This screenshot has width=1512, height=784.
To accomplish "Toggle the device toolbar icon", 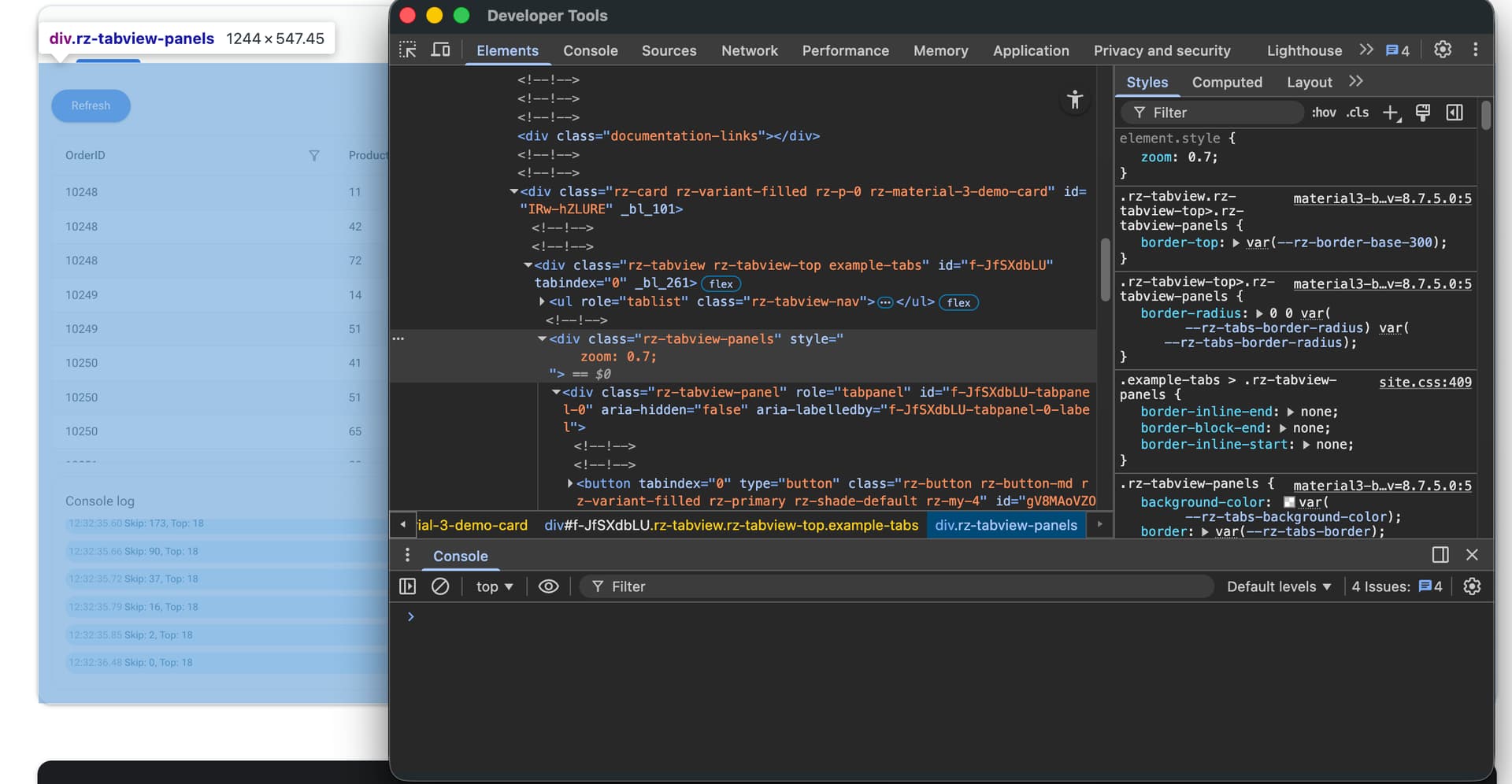I will coord(440,50).
